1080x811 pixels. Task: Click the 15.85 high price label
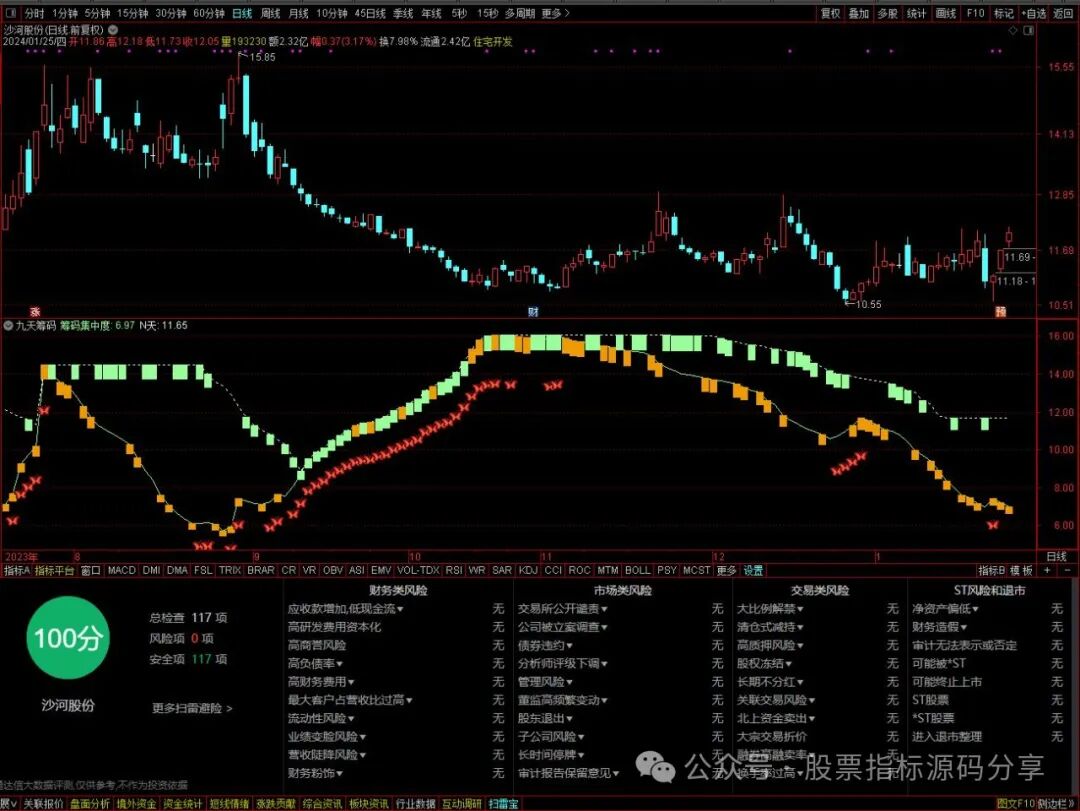coord(262,57)
